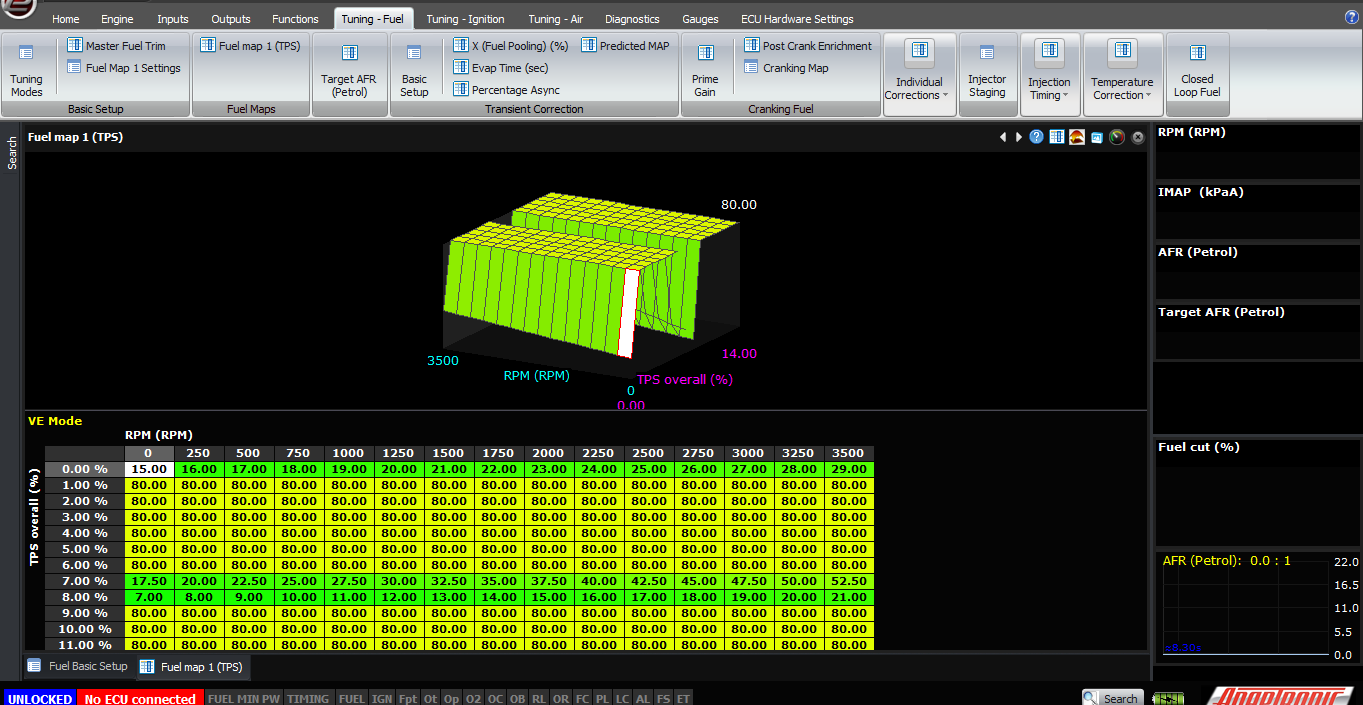Click the 2000 RPM column header
1363x705 pixels.
[548, 453]
